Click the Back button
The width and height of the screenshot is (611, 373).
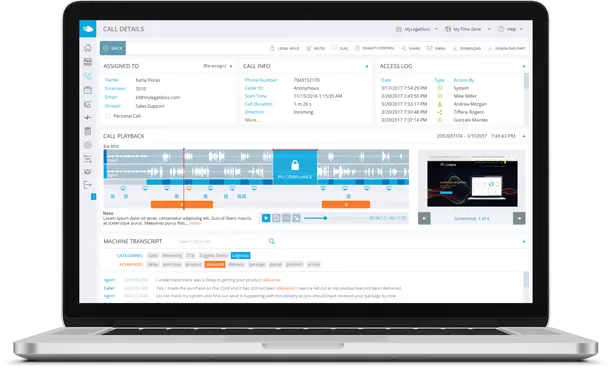[113, 48]
